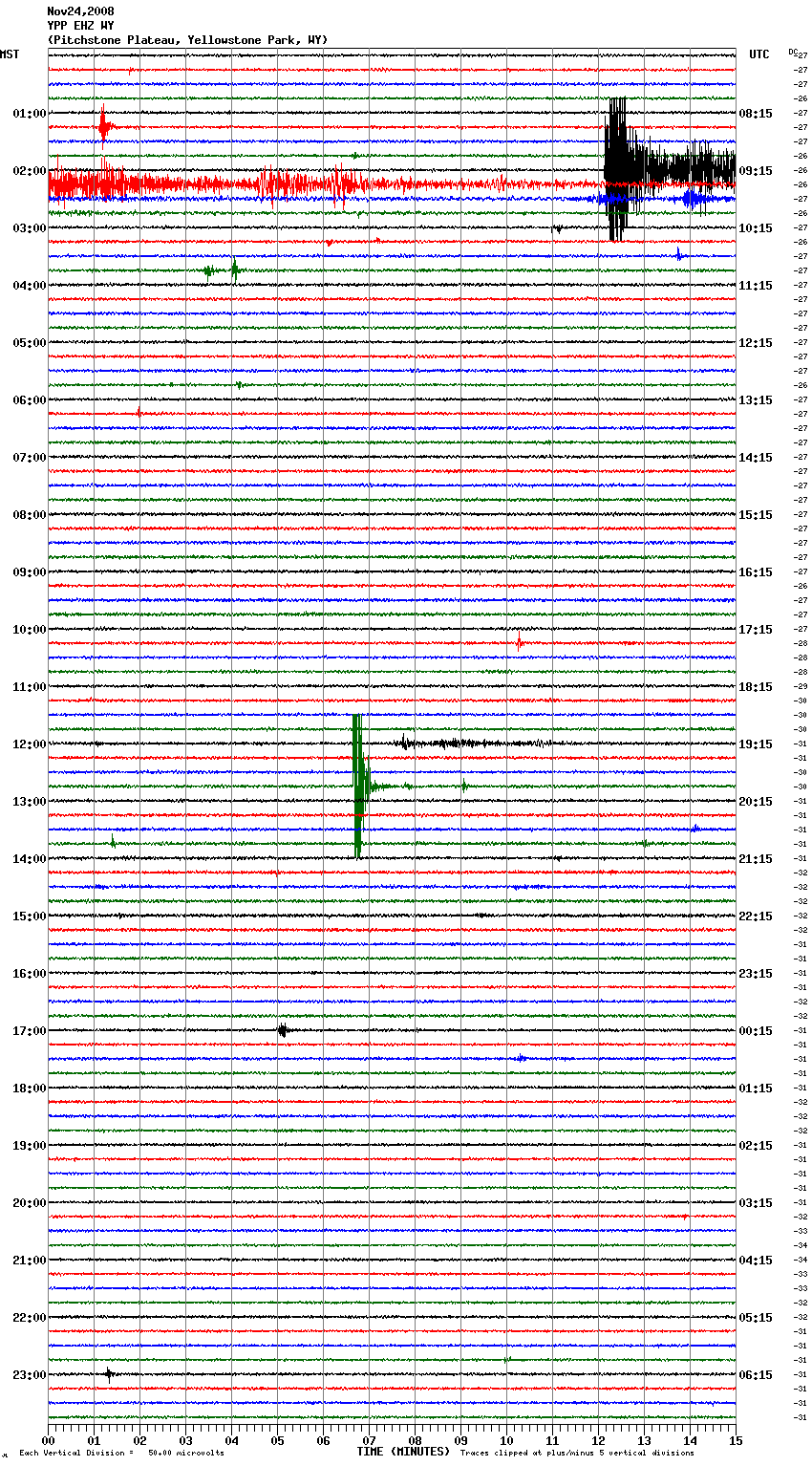812x1466 pixels.
Task: Select the station code YPP EHZ WY
Action: pos(80,26)
